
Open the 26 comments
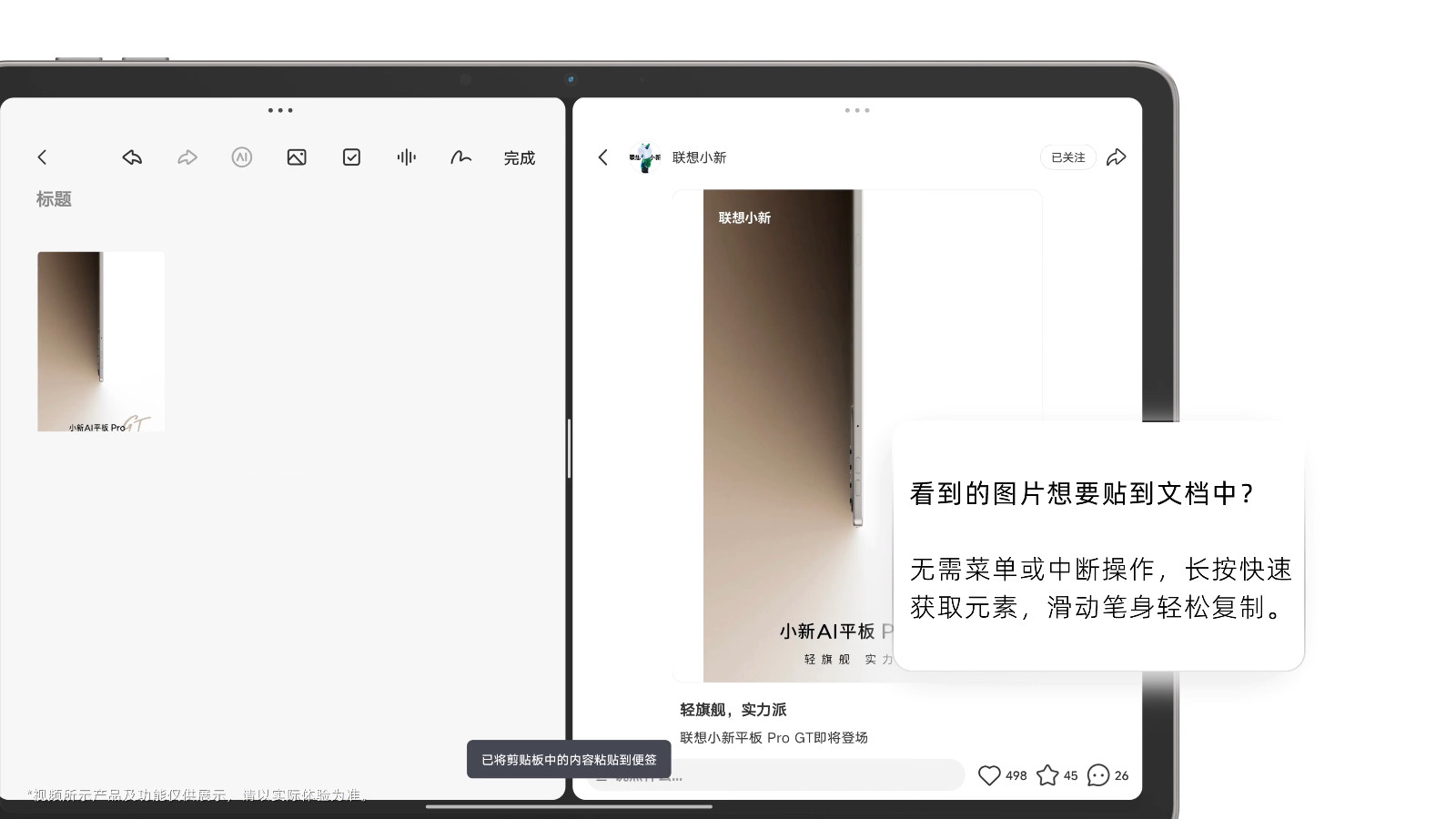[x=1098, y=775]
